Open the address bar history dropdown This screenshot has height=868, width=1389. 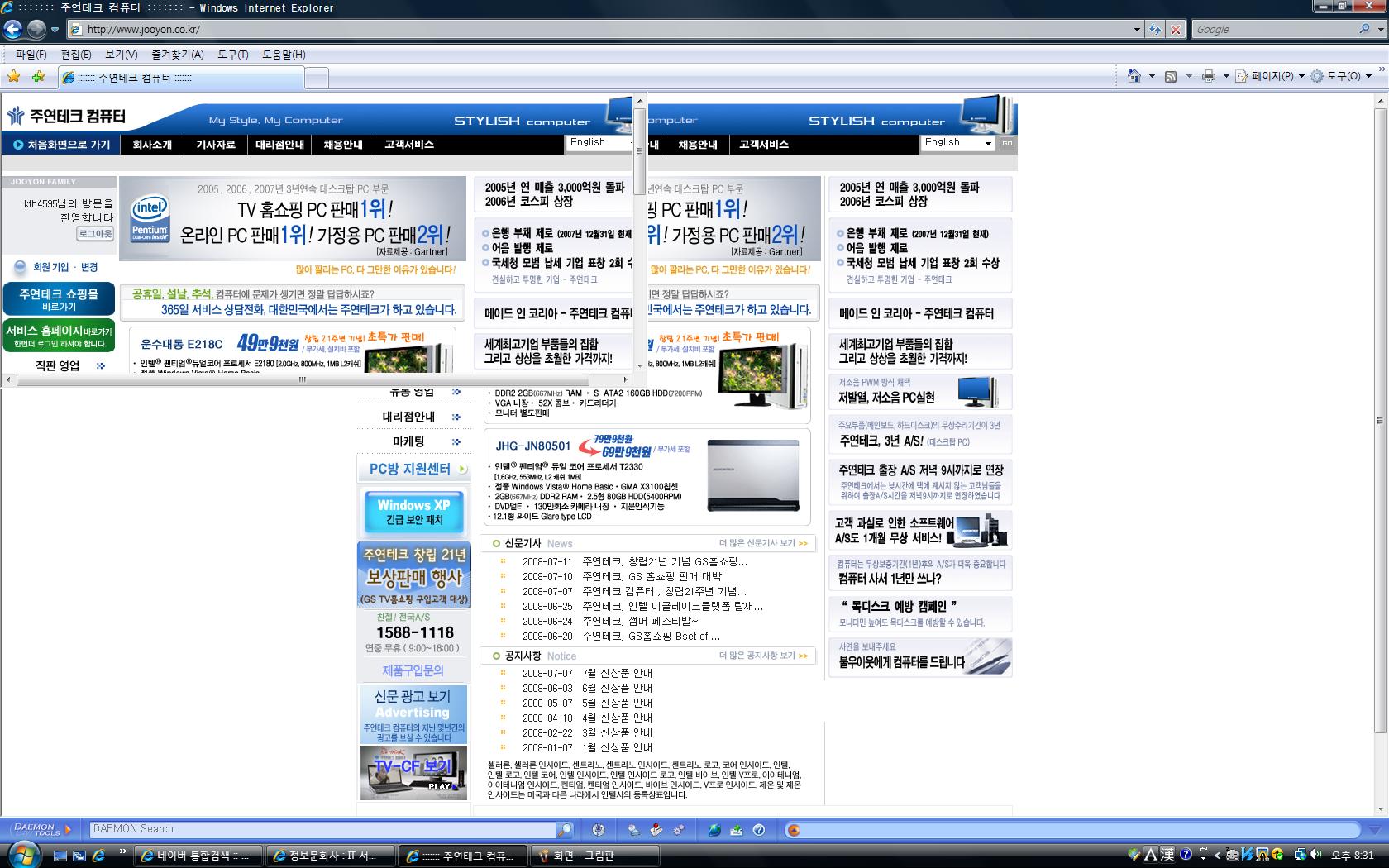(x=1137, y=29)
